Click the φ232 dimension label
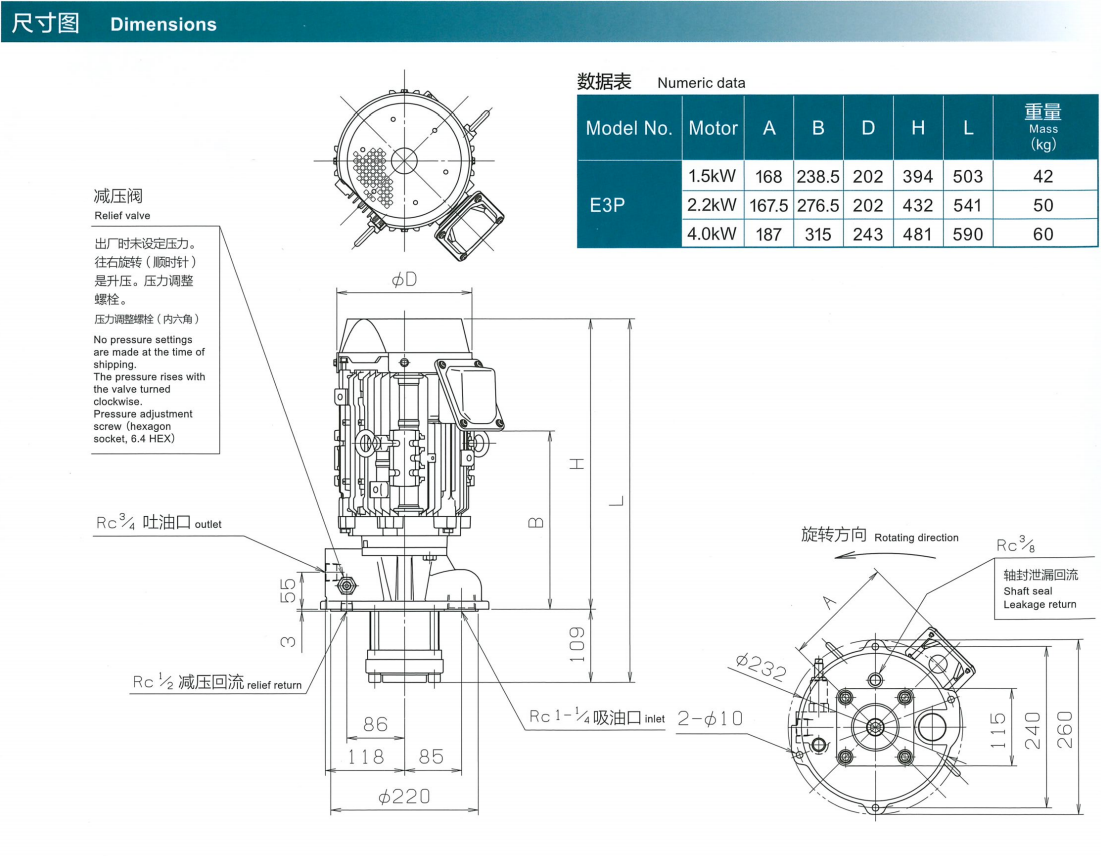Image resolution: width=1101 pixels, height=856 pixels. [x=760, y=667]
